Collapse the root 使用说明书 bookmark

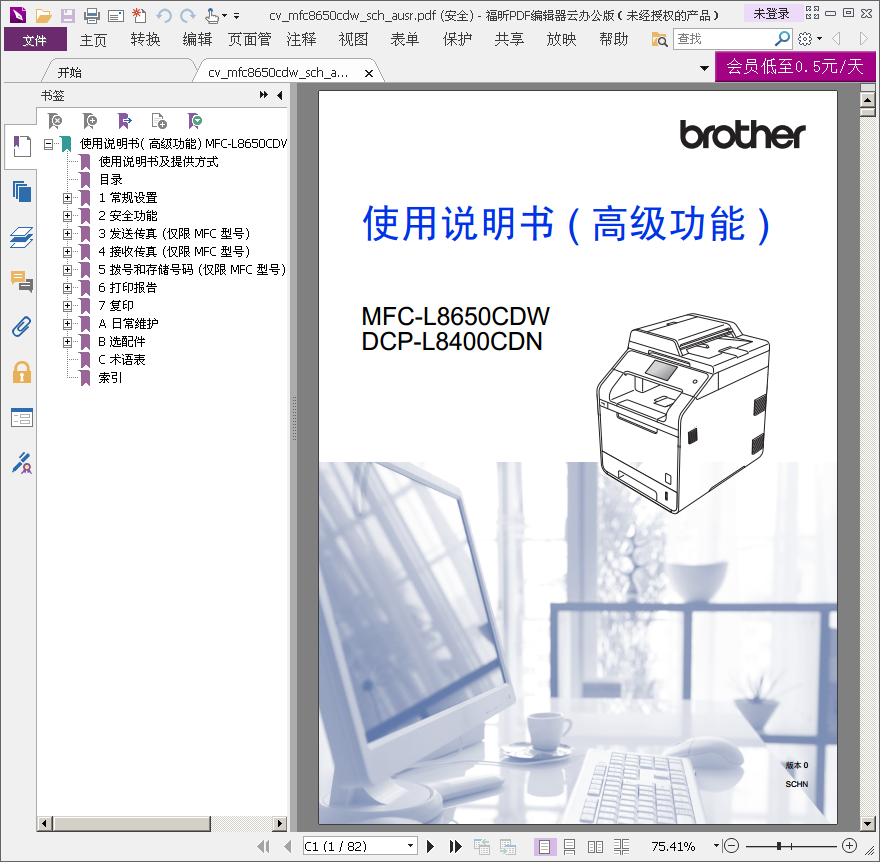coord(48,144)
